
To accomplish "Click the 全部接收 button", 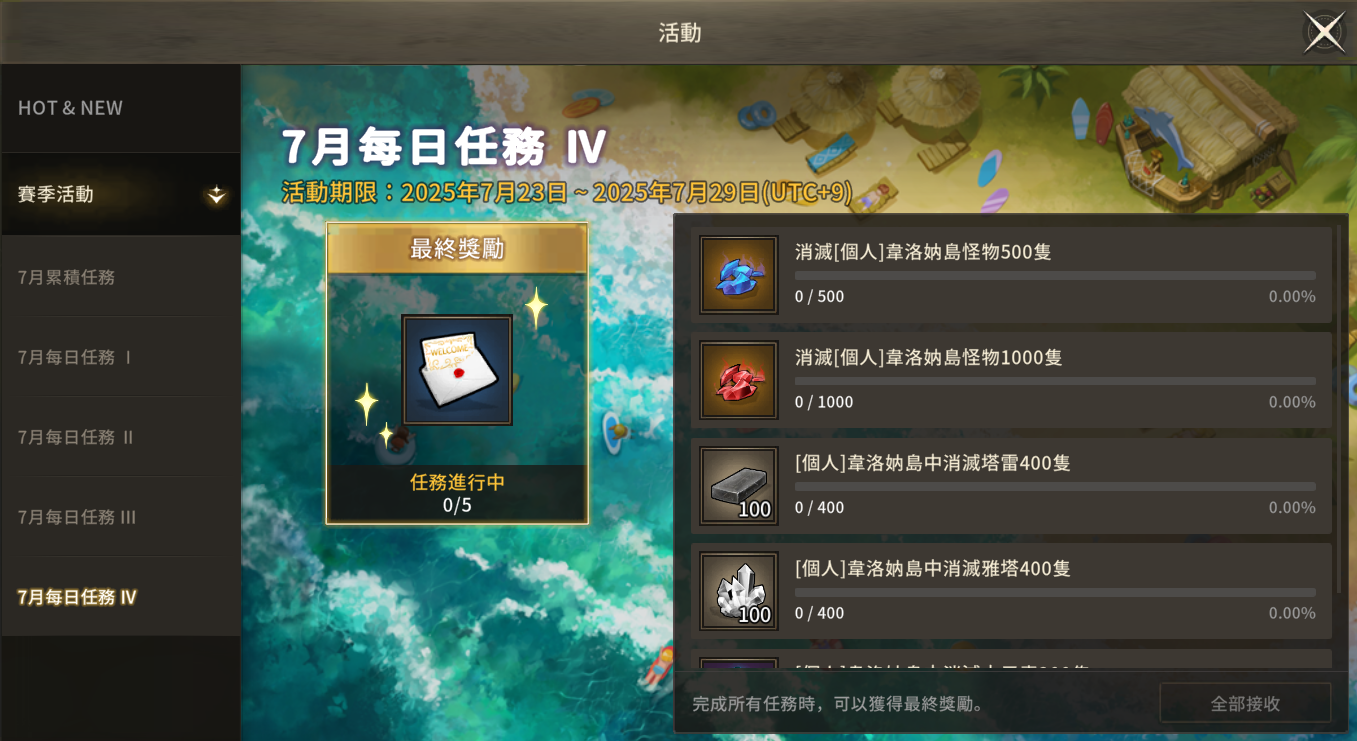I will [1245, 703].
